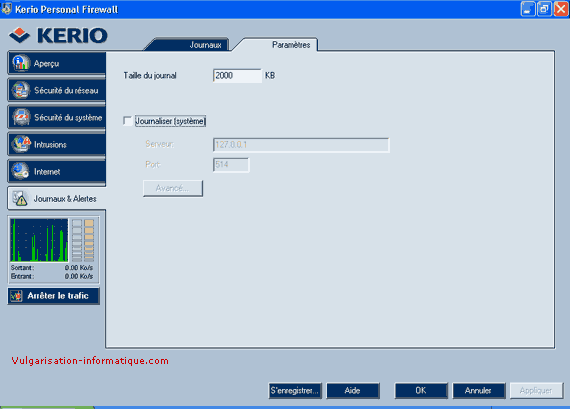Open the Internet section icon

coord(20,171)
